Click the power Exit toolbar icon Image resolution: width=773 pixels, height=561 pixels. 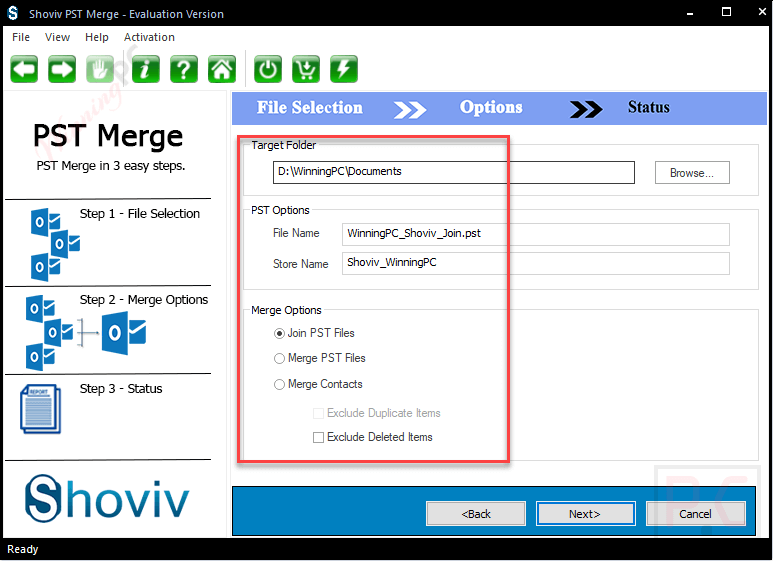point(268,69)
